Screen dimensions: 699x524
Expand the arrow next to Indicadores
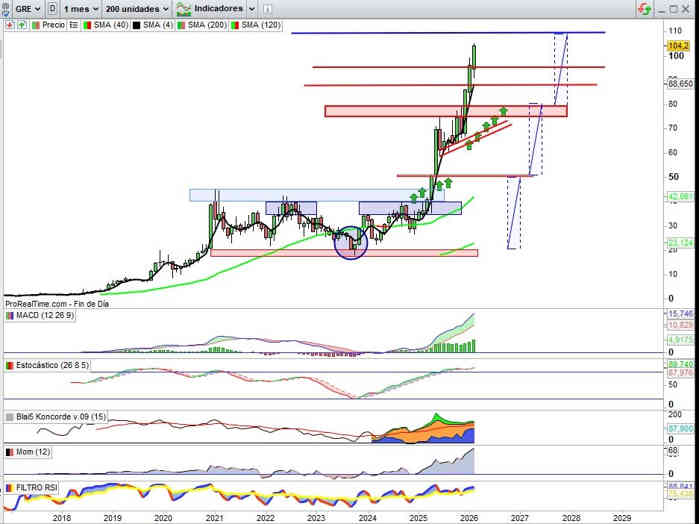pyautogui.click(x=250, y=8)
